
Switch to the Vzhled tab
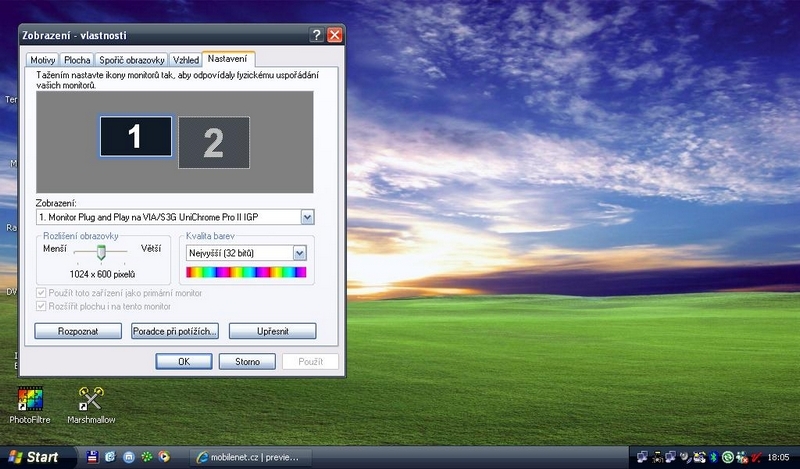[x=185, y=60]
